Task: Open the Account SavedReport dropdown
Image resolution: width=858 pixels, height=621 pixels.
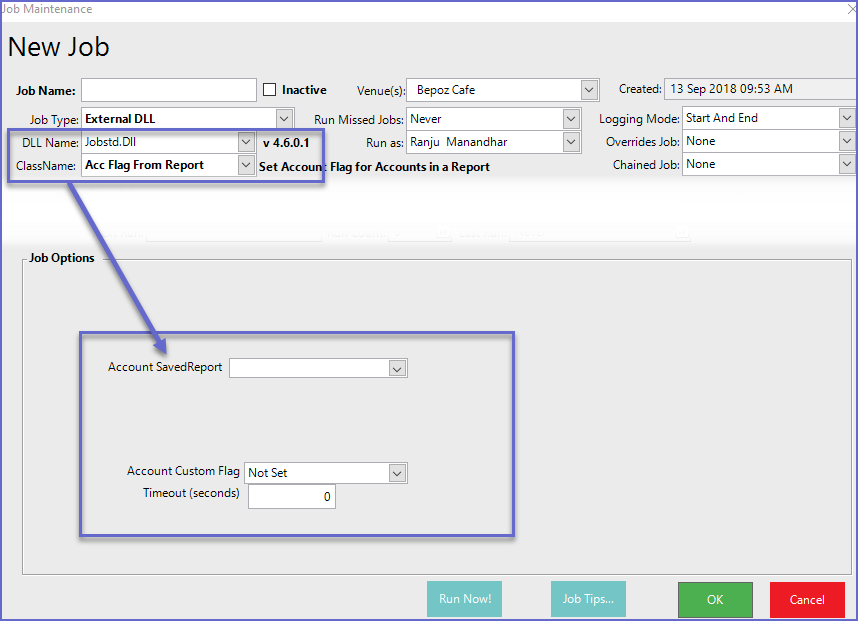Action: (397, 369)
